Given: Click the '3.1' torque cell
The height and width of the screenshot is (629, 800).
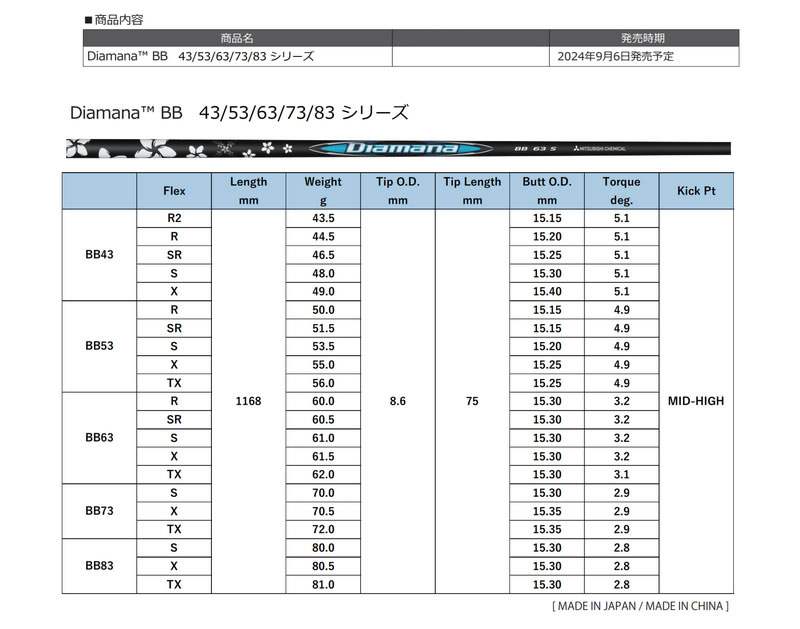Looking at the screenshot, I should point(621,474).
